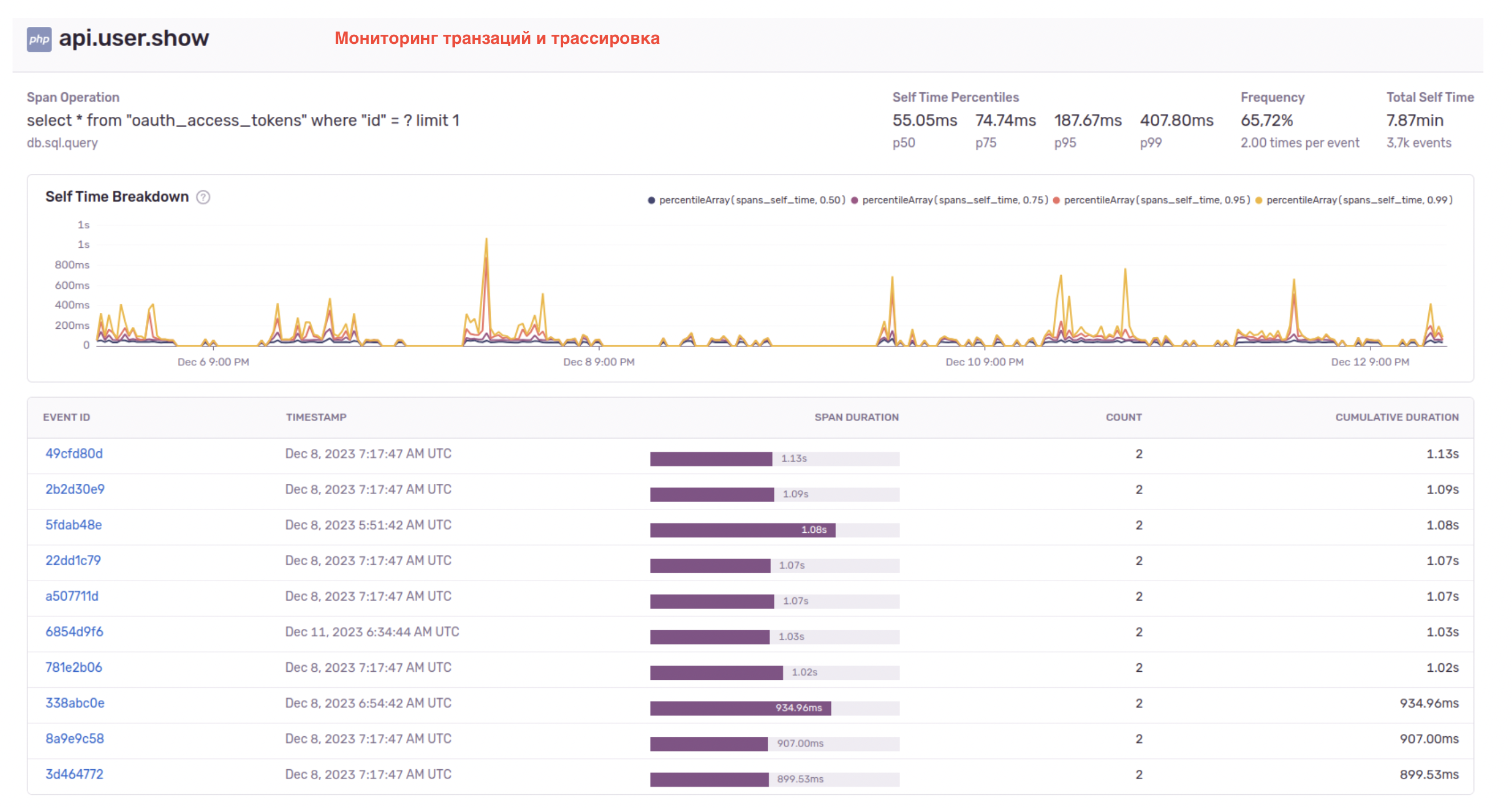1512x808 pixels.
Task: Click the Span Duration column header
Action: tap(856, 417)
